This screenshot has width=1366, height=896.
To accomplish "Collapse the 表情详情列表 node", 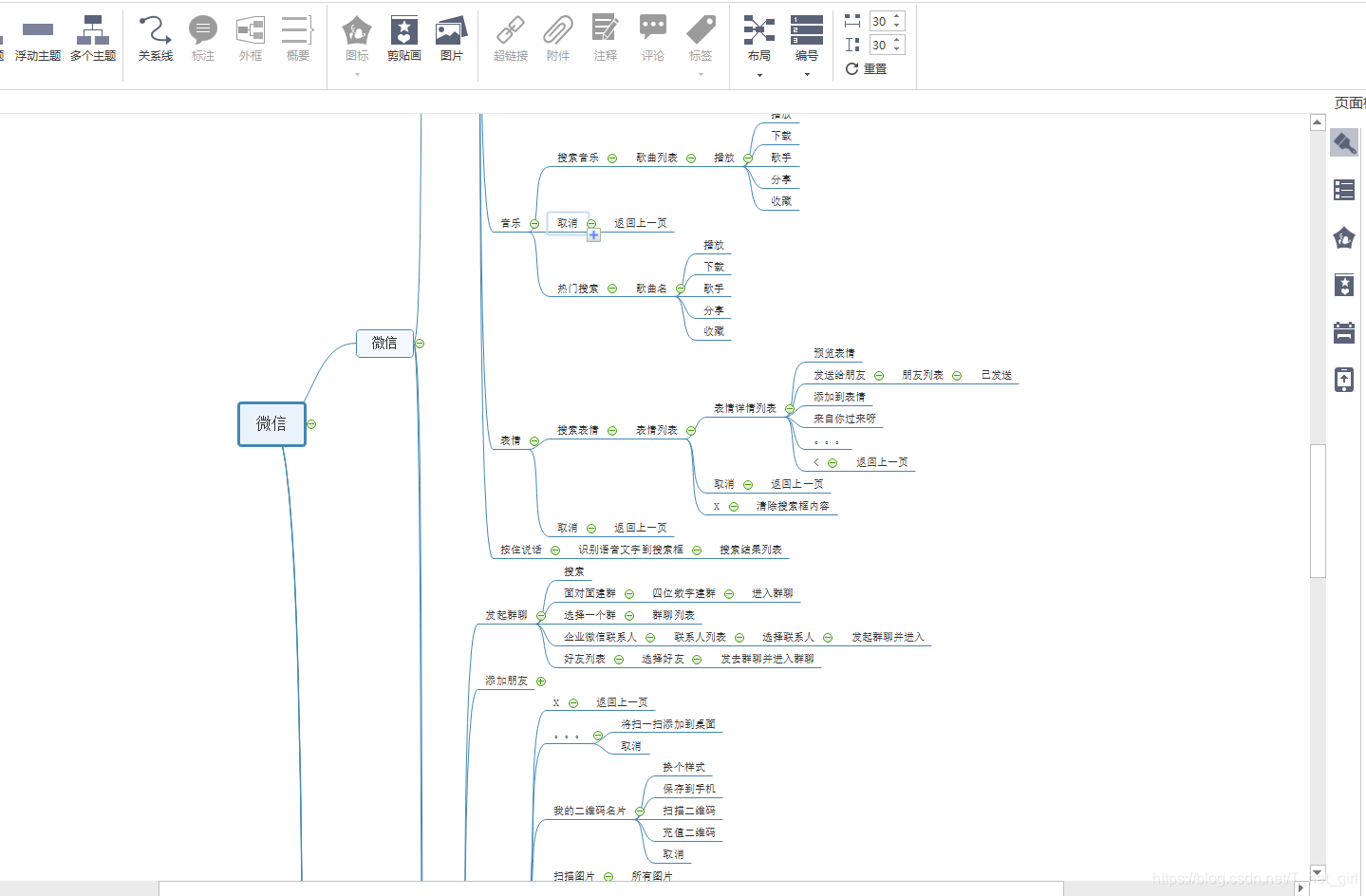I will (x=790, y=409).
